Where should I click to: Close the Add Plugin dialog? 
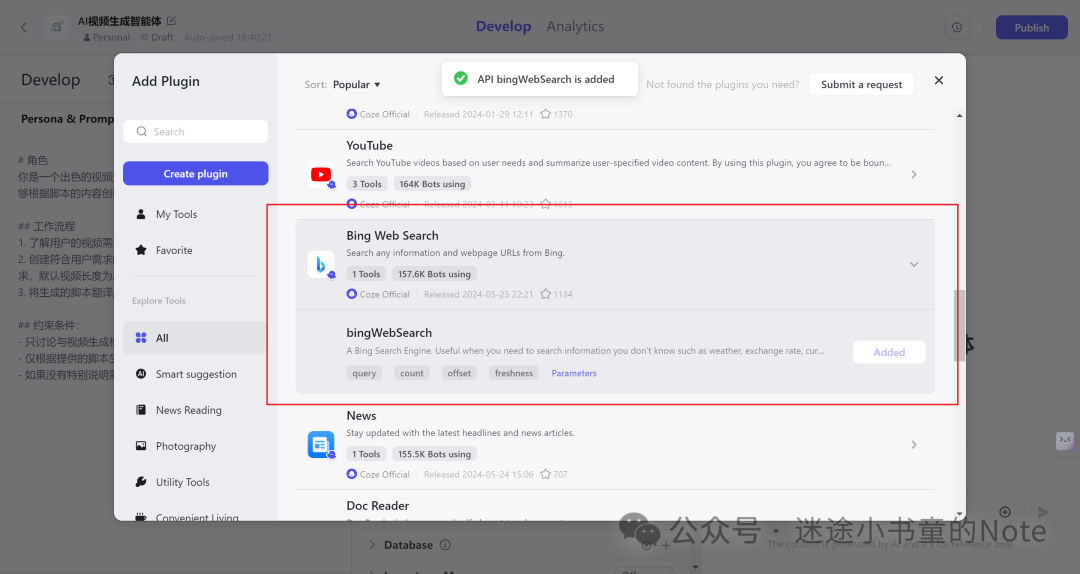(x=939, y=81)
